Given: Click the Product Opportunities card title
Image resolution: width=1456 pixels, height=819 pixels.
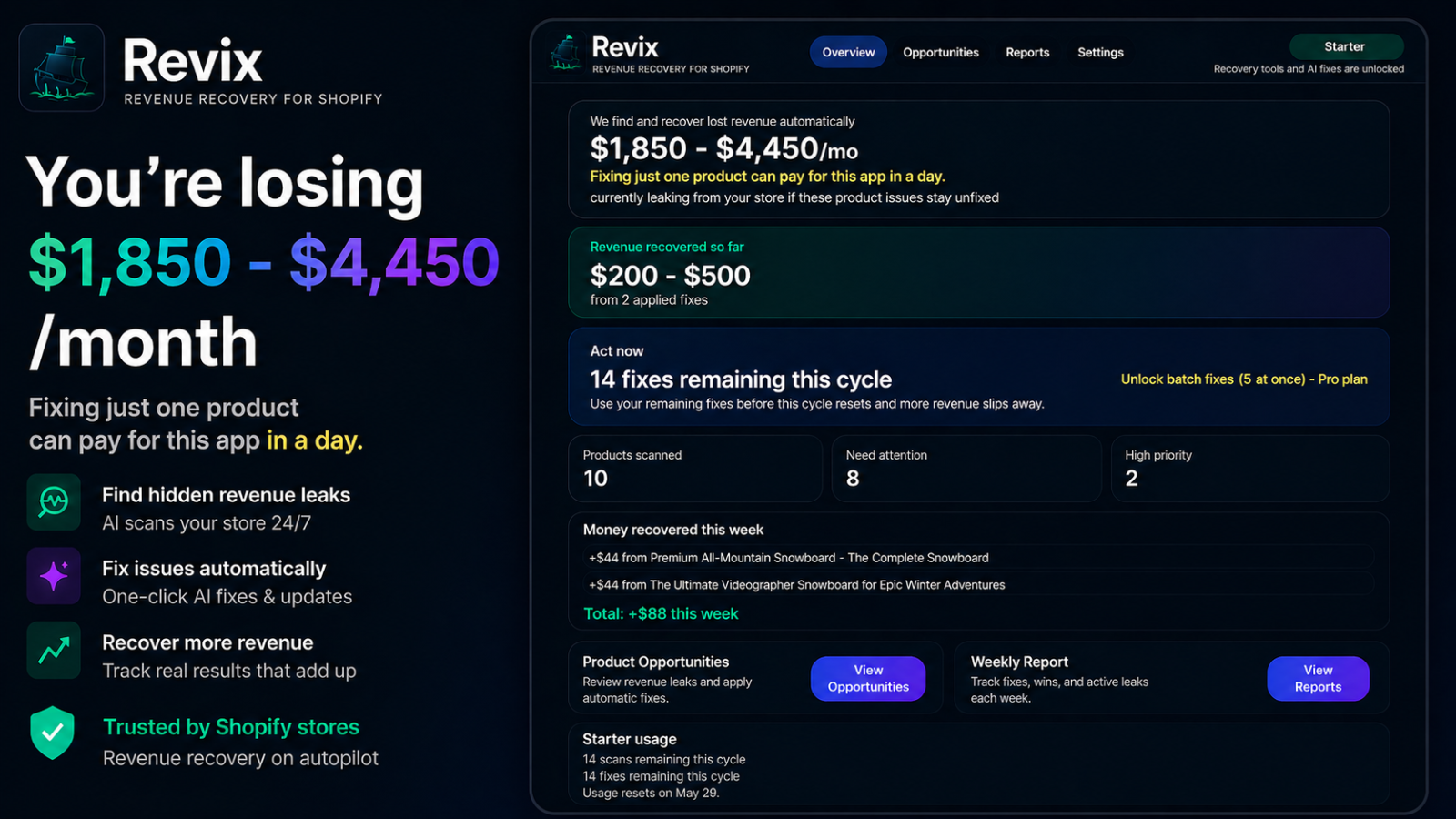Looking at the screenshot, I should tap(656, 662).
